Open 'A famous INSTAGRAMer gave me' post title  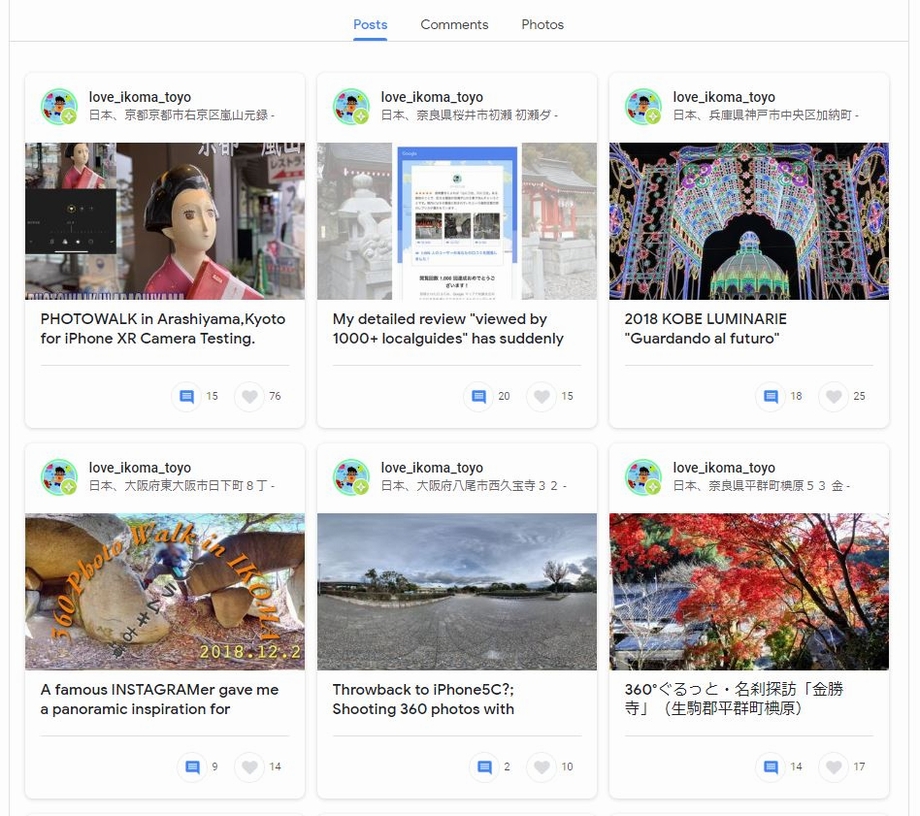pos(159,699)
